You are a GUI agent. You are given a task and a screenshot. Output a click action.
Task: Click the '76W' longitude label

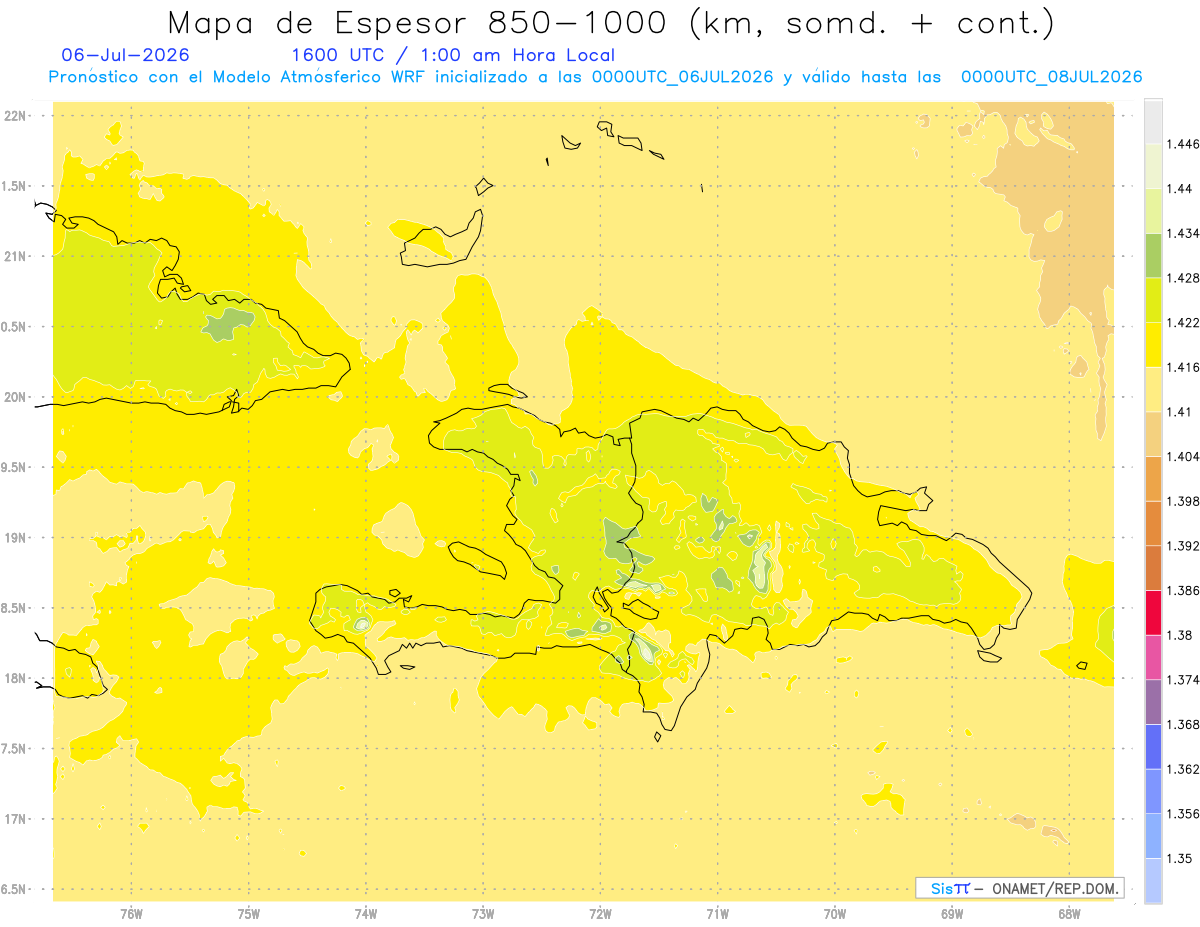(x=131, y=913)
